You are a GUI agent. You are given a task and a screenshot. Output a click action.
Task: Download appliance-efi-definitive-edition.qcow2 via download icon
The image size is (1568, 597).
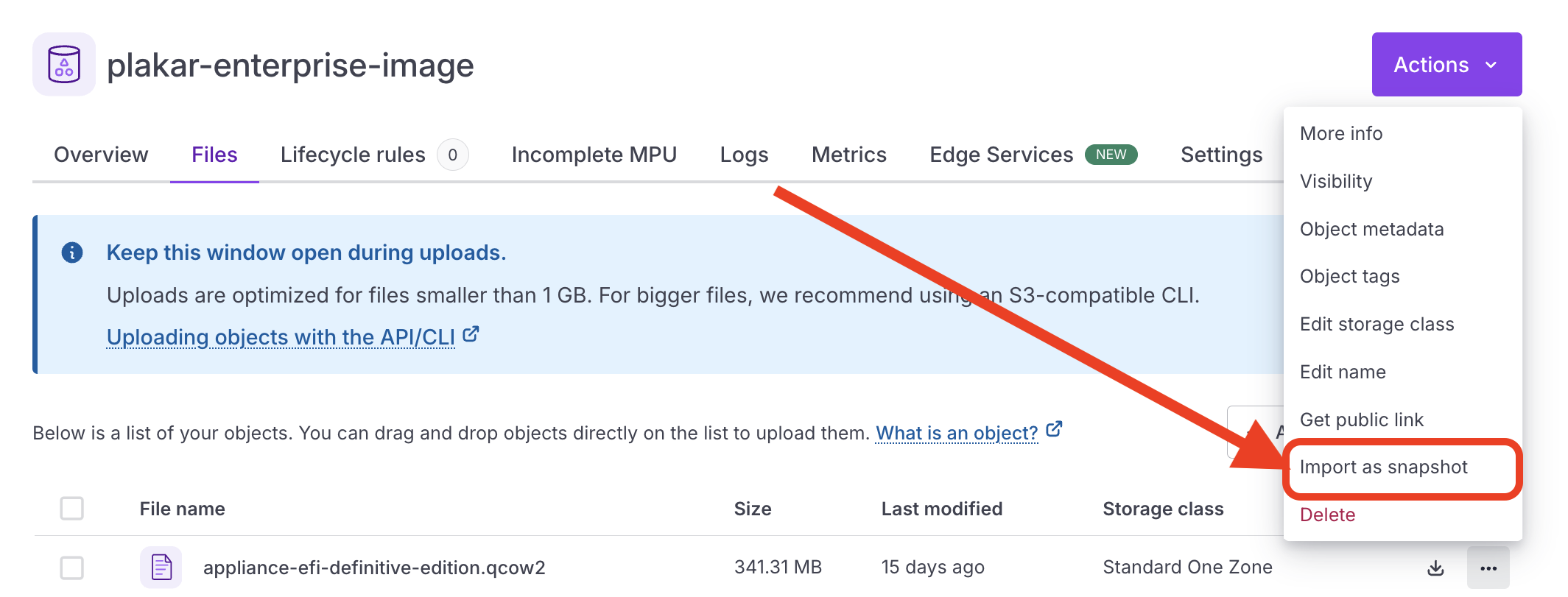pos(1435,568)
